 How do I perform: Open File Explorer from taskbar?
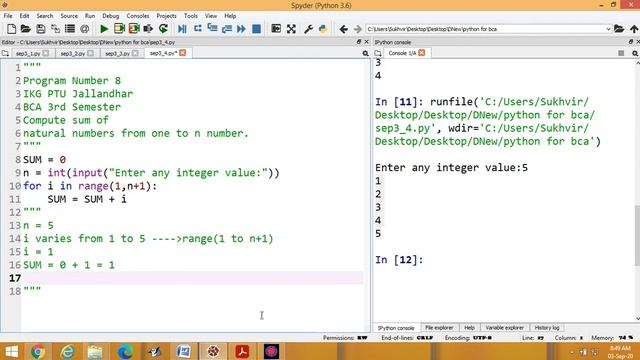tap(95, 351)
